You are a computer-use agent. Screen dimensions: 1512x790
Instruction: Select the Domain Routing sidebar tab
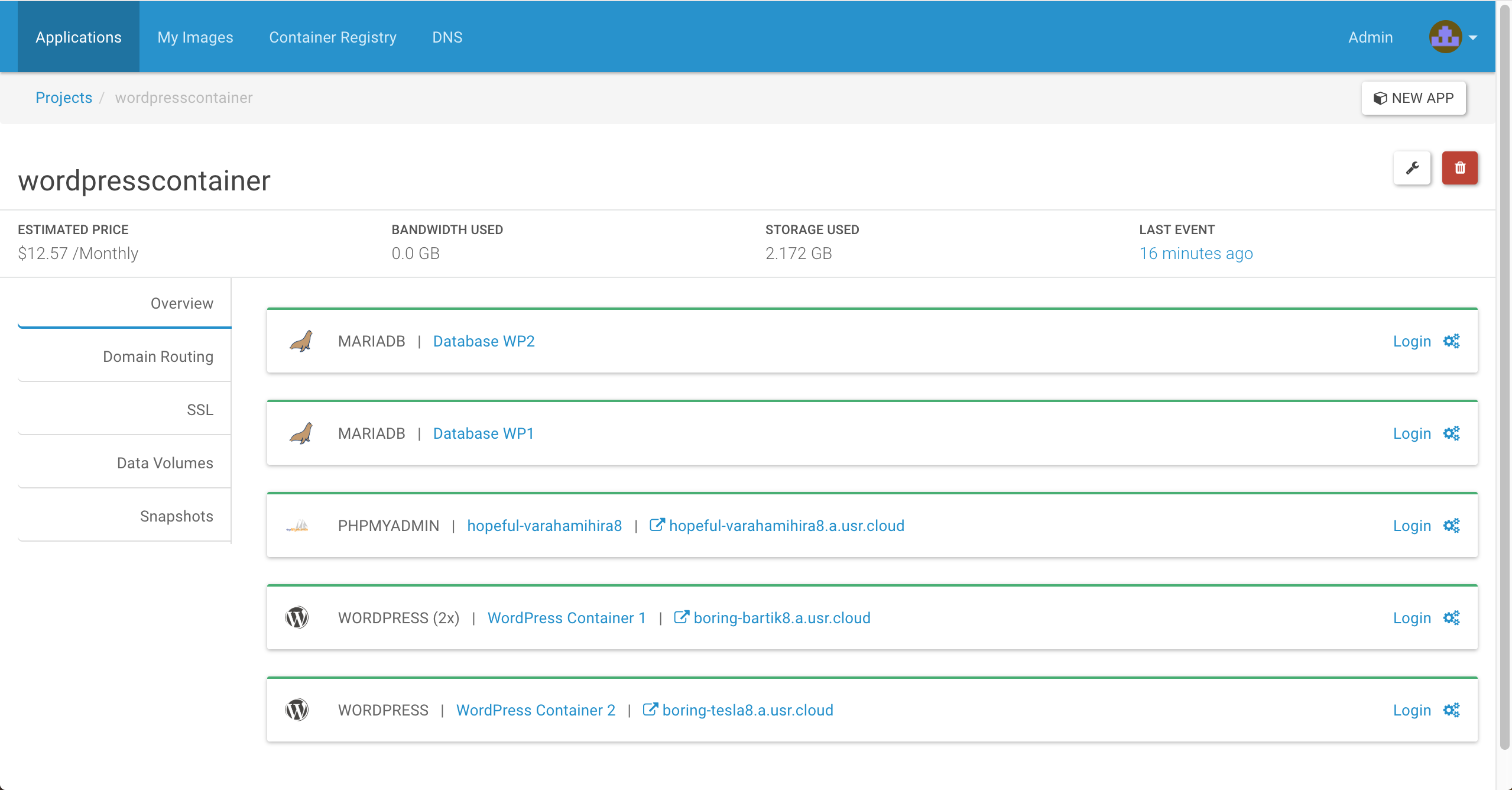[x=125, y=357]
